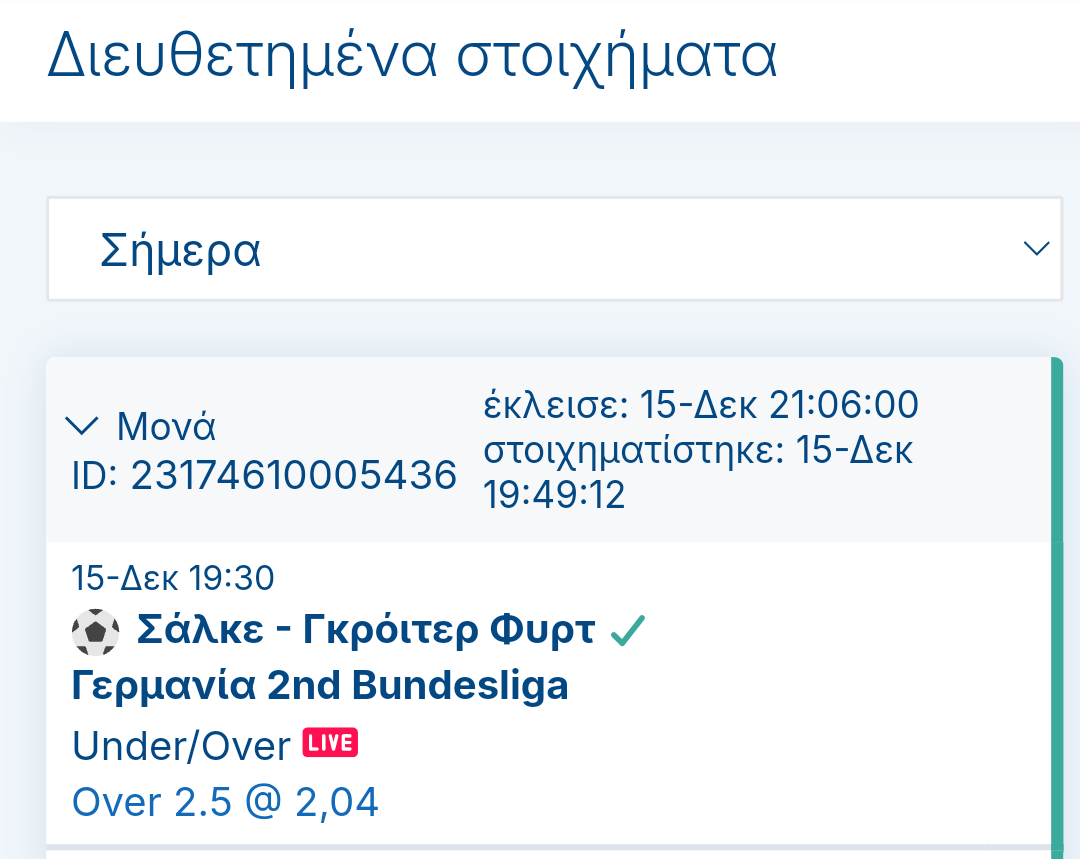Click the green status bar on the bet card
This screenshot has height=859, width=1080.
(1057, 600)
